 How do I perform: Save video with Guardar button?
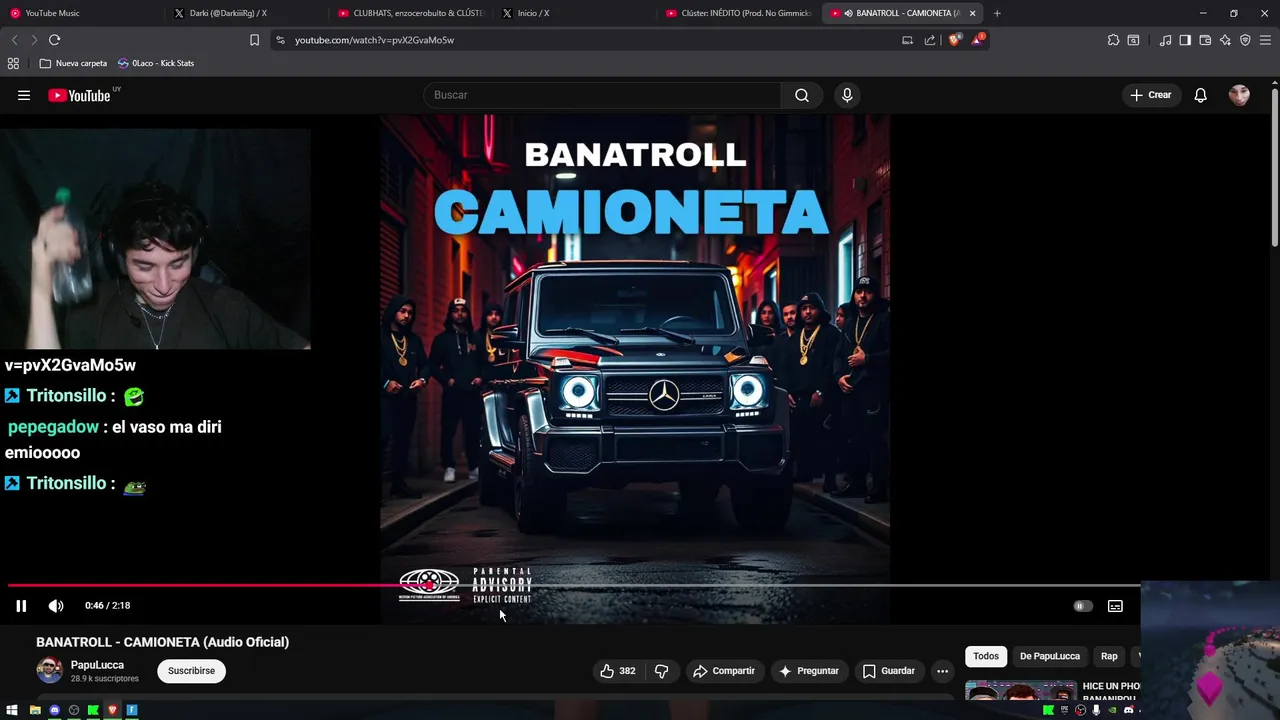(888, 671)
